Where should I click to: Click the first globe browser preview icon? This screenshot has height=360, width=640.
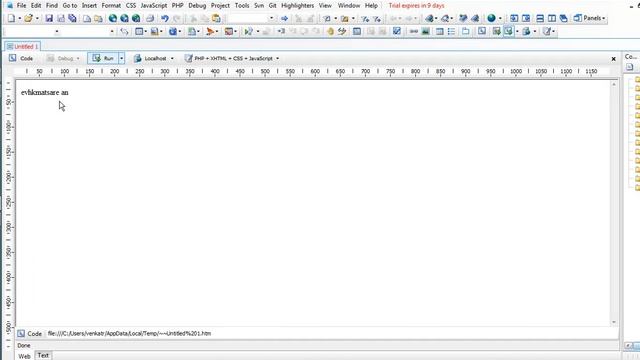coord(113,18)
